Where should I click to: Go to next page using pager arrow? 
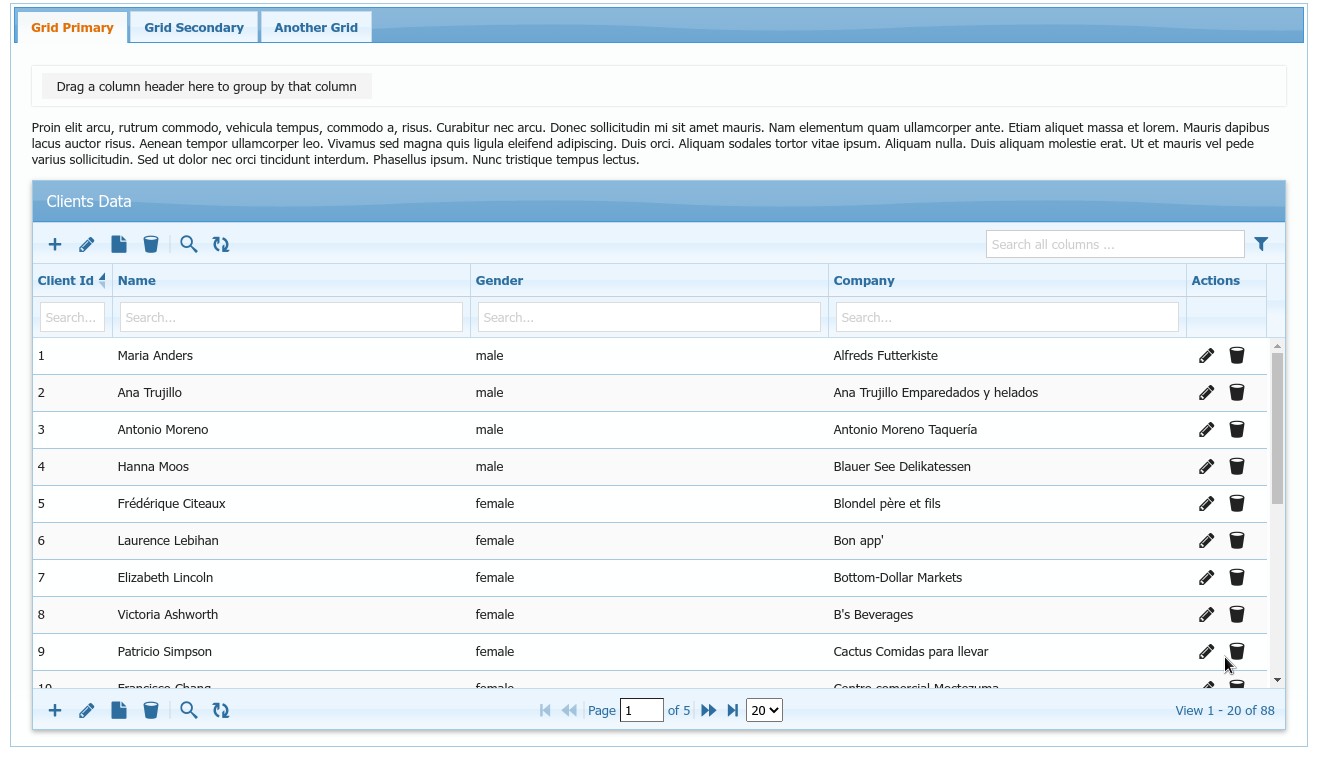[x=709, y=711]
